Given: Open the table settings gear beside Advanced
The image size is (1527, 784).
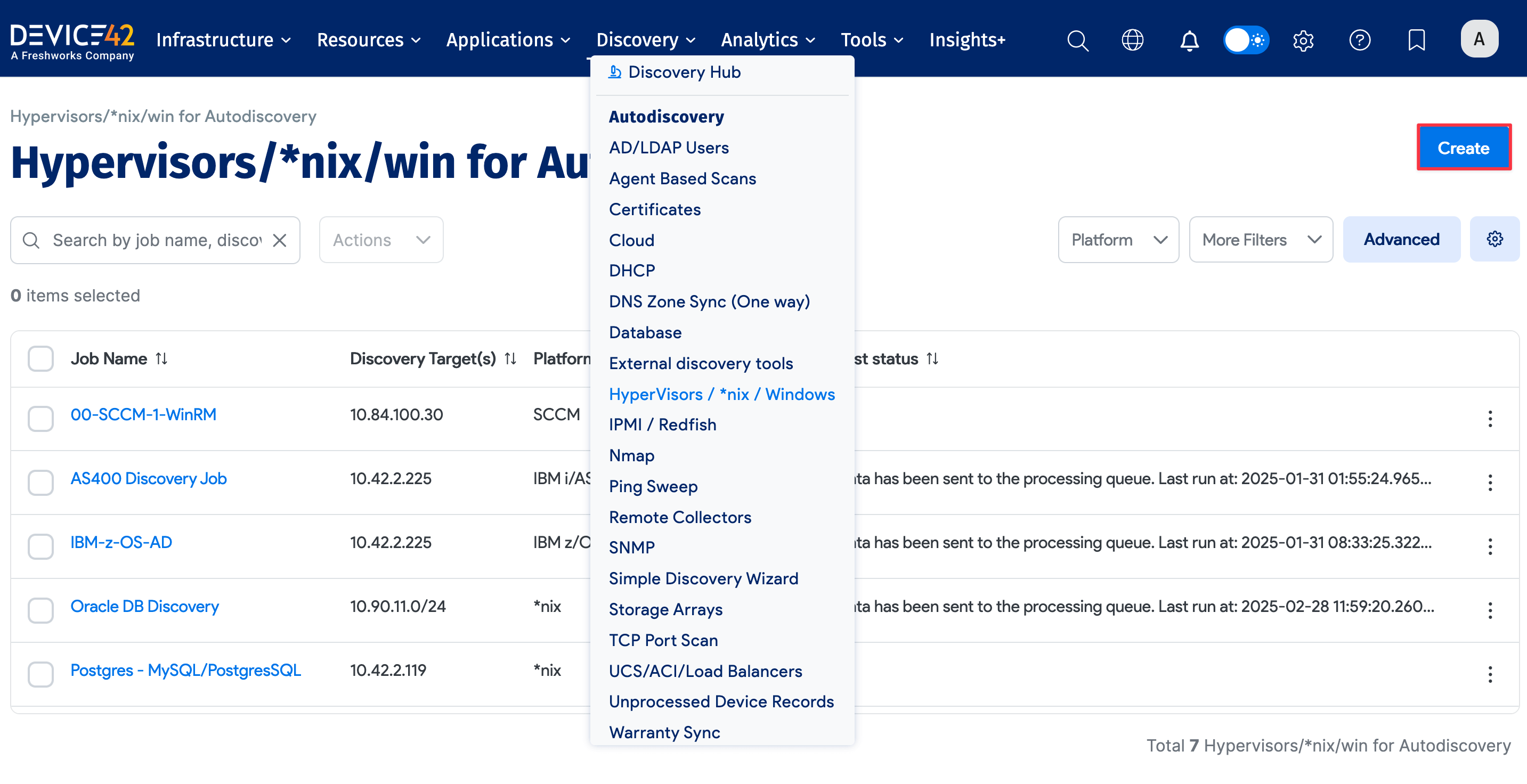Looking at the screenshot, I should tap(1494, 239).
